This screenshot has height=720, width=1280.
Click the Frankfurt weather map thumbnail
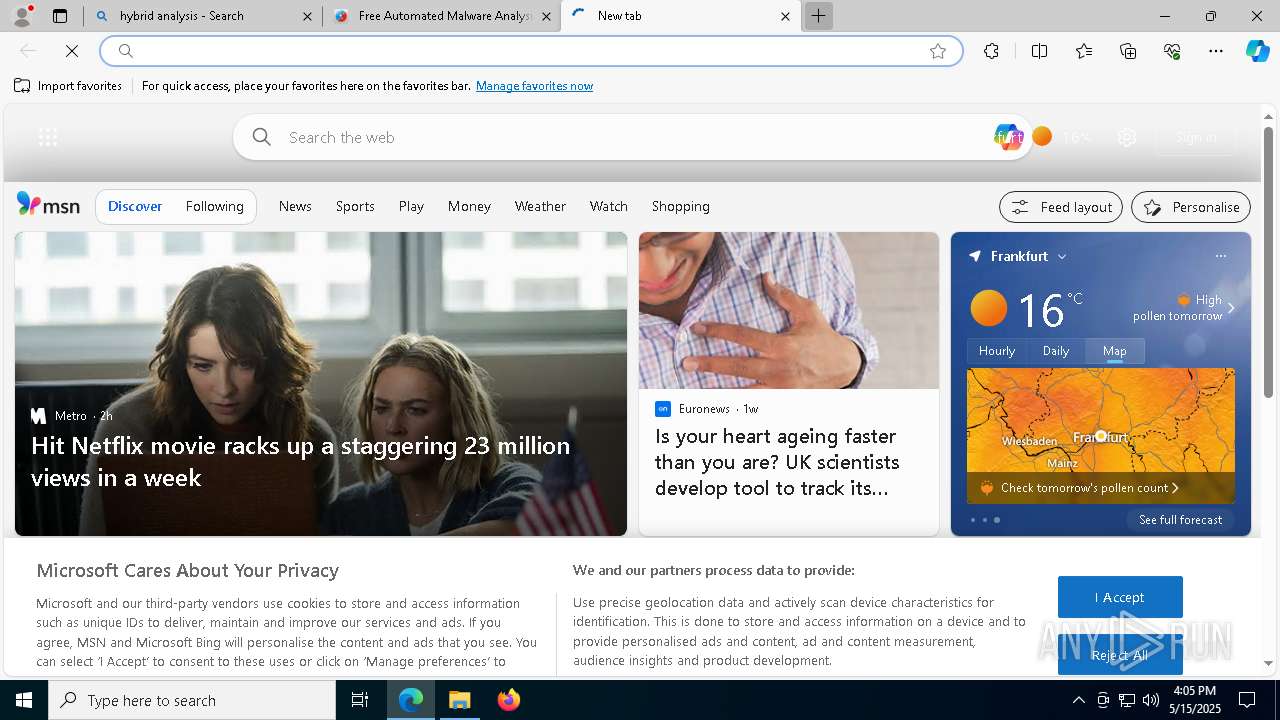click(x=1100, y=436)
